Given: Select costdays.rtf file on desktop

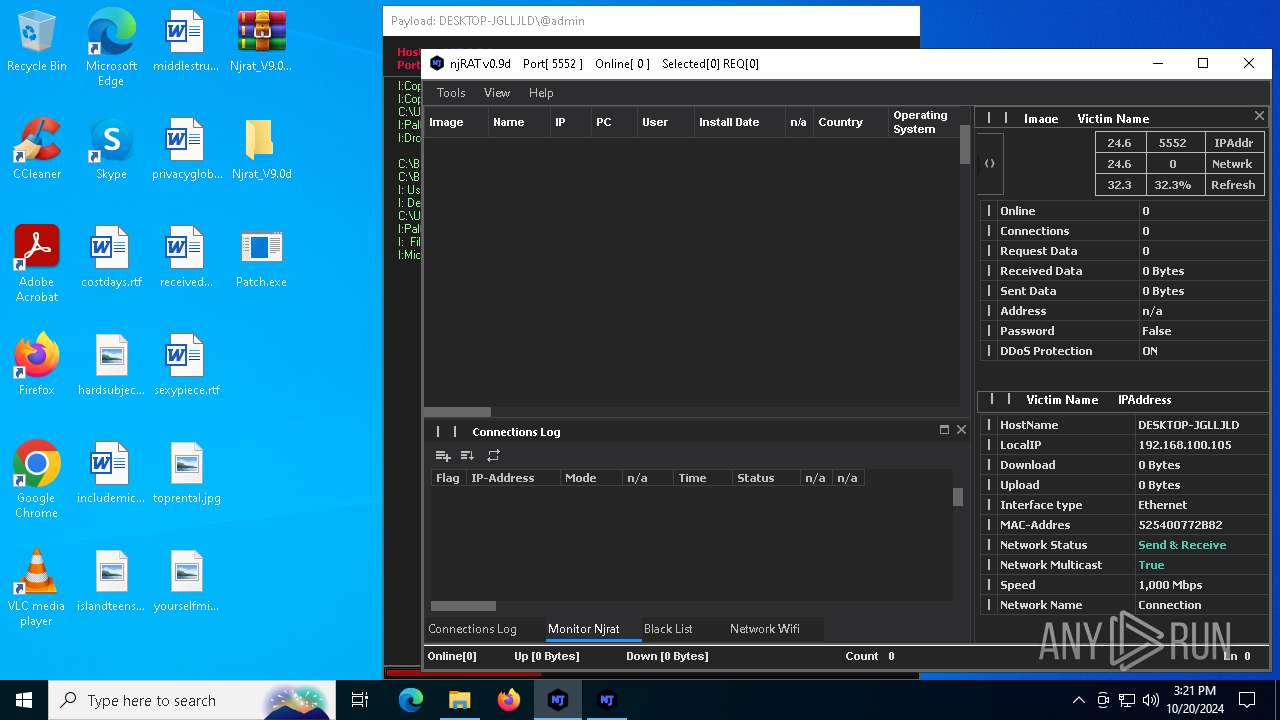Looking at the screenshot, I should [111, 258].
